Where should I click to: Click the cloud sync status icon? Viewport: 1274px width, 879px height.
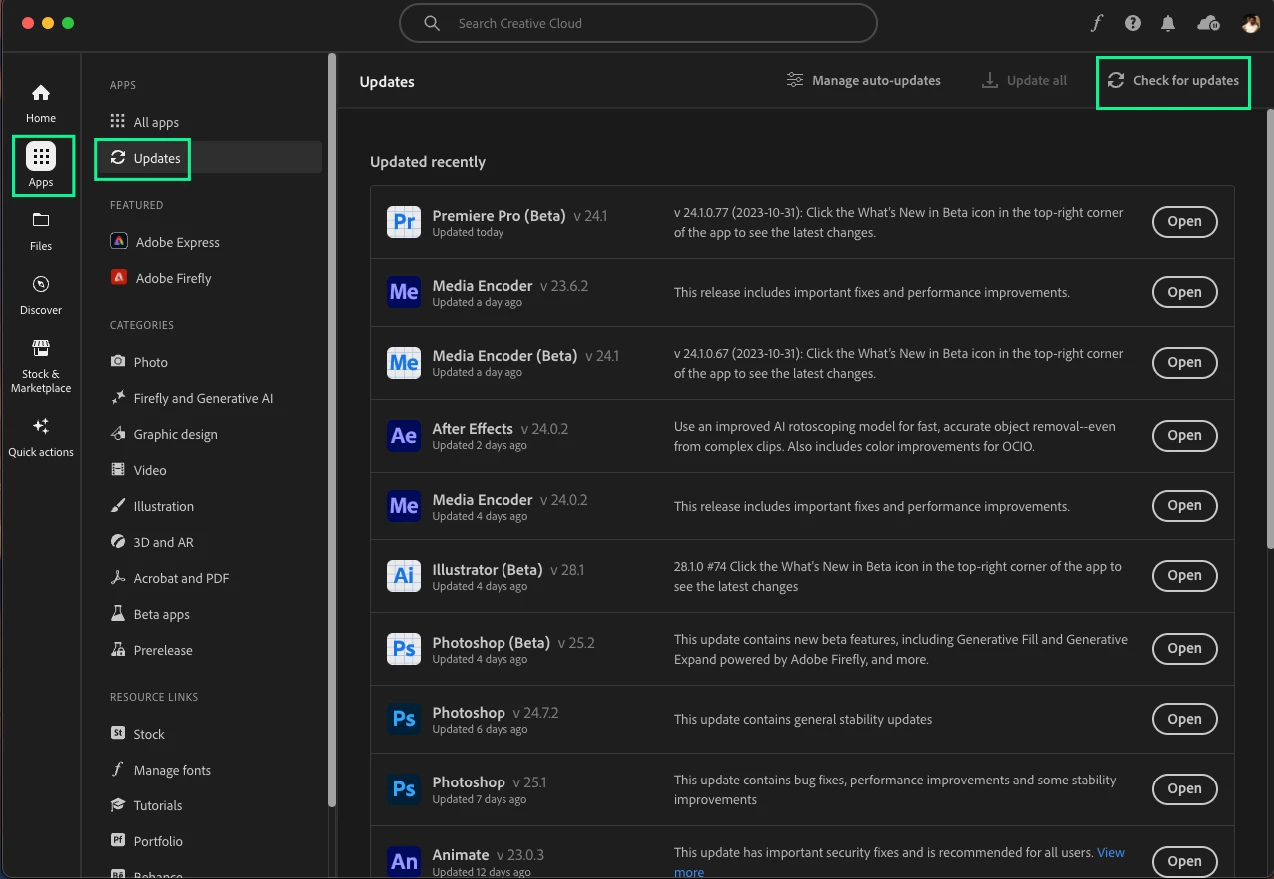[x=1208, y=23]
